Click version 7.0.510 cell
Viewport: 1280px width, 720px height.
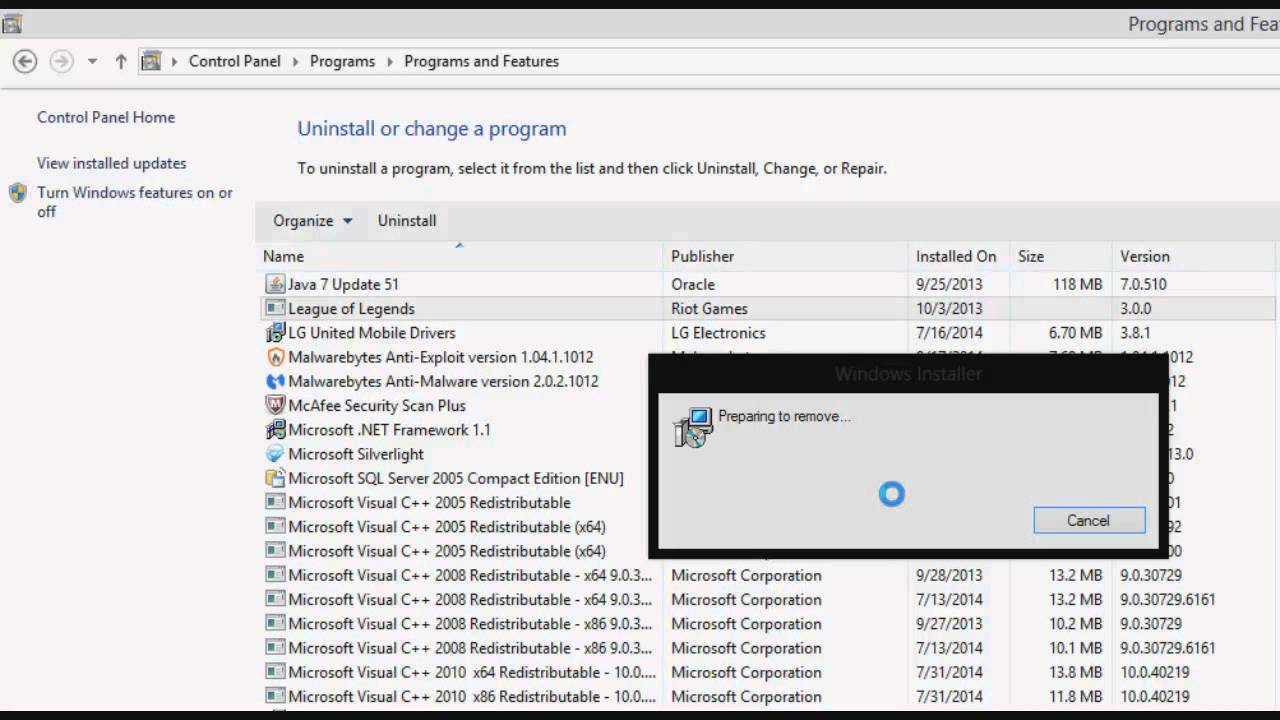click(x=1143, y=284)
